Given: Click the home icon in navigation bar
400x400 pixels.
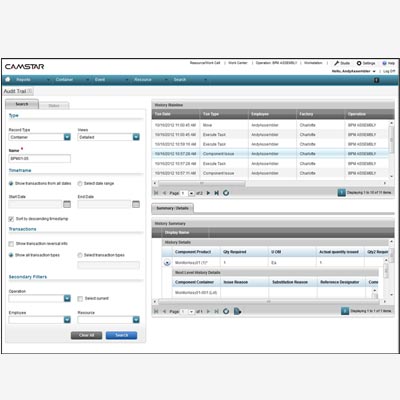Looking at the screenshot, I should pos(8,79).
